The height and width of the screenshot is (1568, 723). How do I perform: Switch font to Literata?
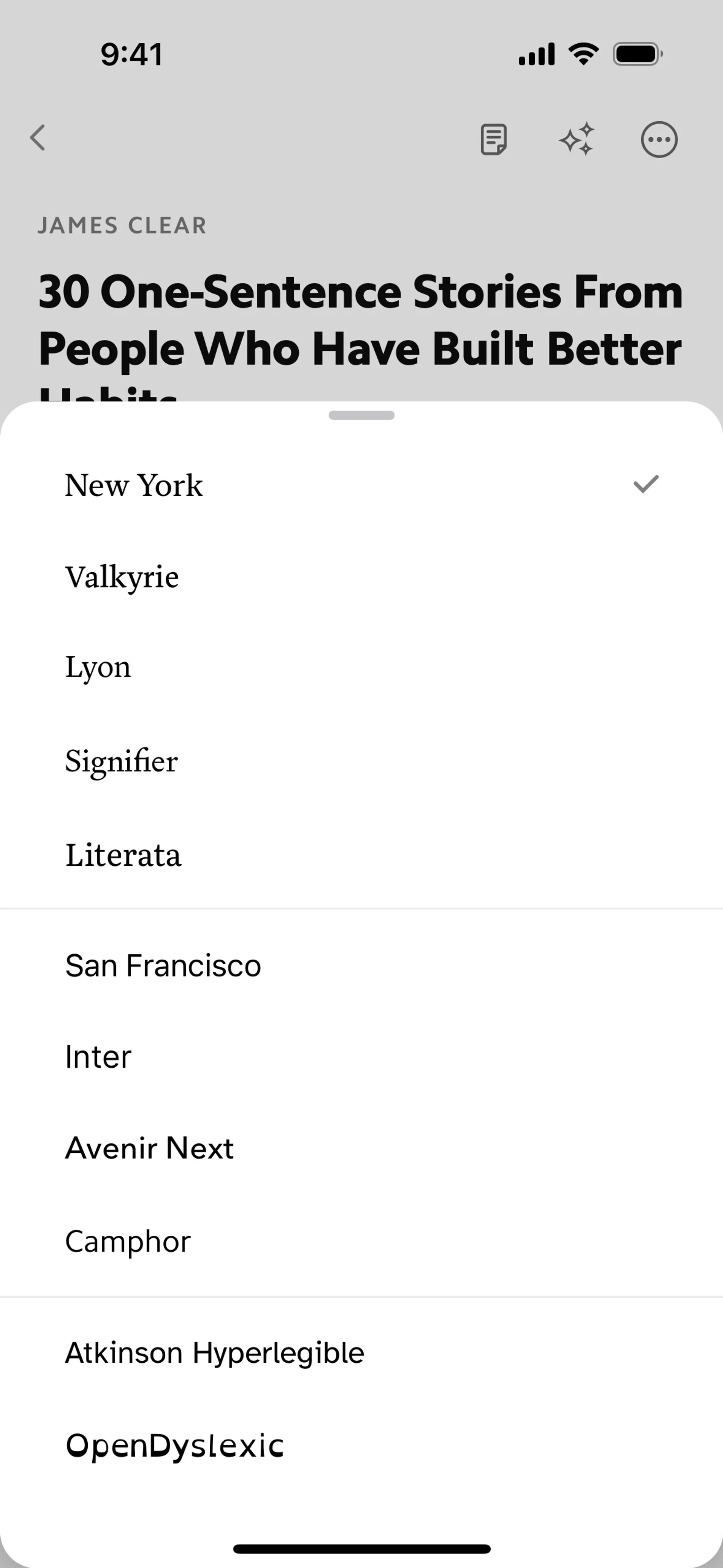[124, 854]
